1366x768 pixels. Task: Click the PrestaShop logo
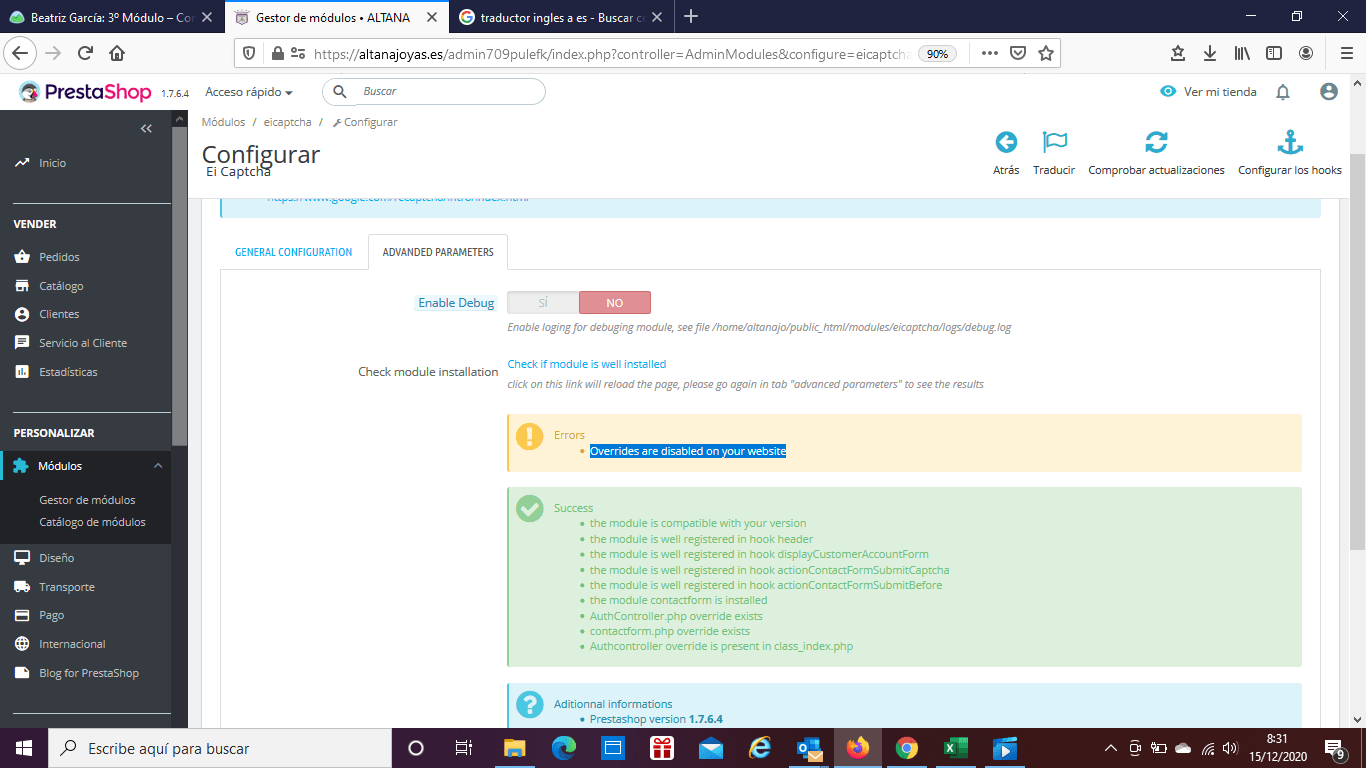tap(86, 92)
